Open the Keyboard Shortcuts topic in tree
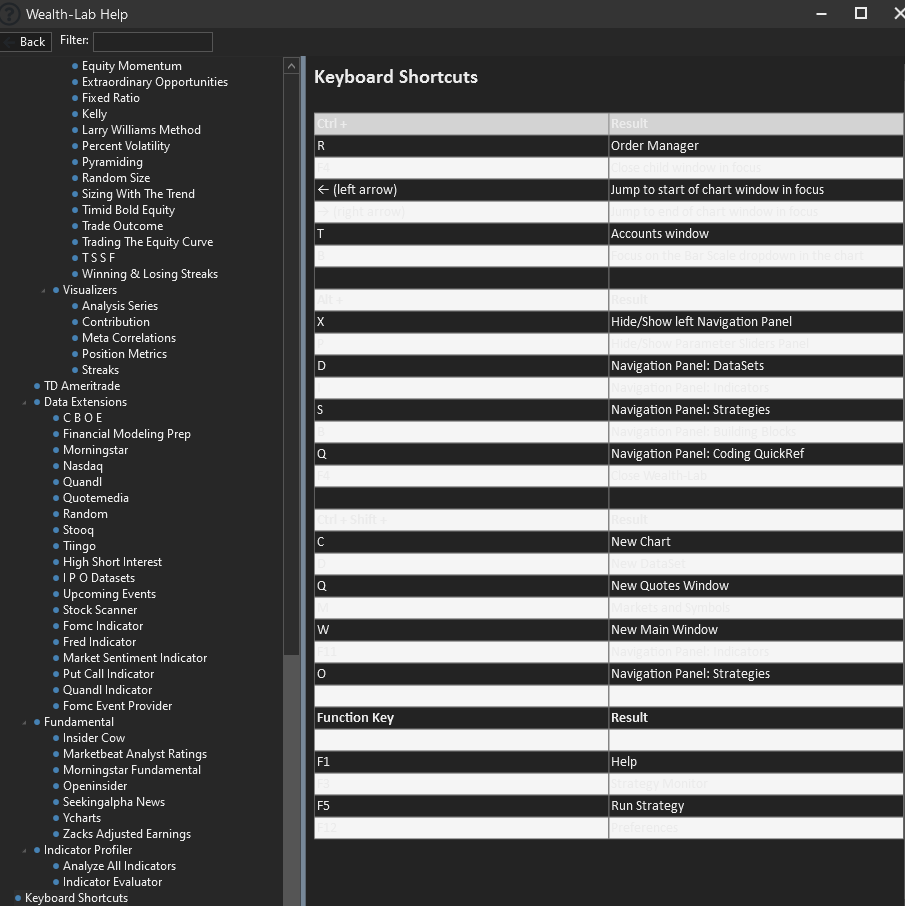Image resolution: width=905 pixels, height=906 pixels. (x=76, y=898)
